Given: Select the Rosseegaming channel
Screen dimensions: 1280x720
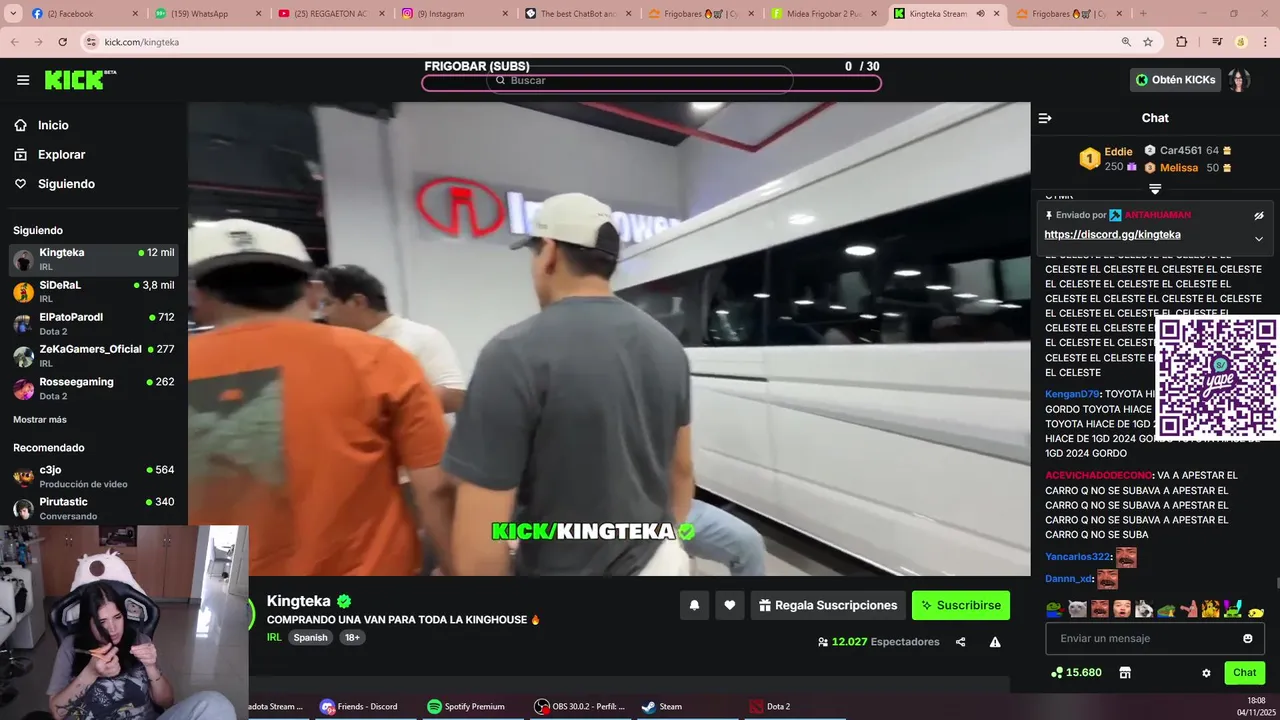Looking at the screenshot, I should 94,388.
